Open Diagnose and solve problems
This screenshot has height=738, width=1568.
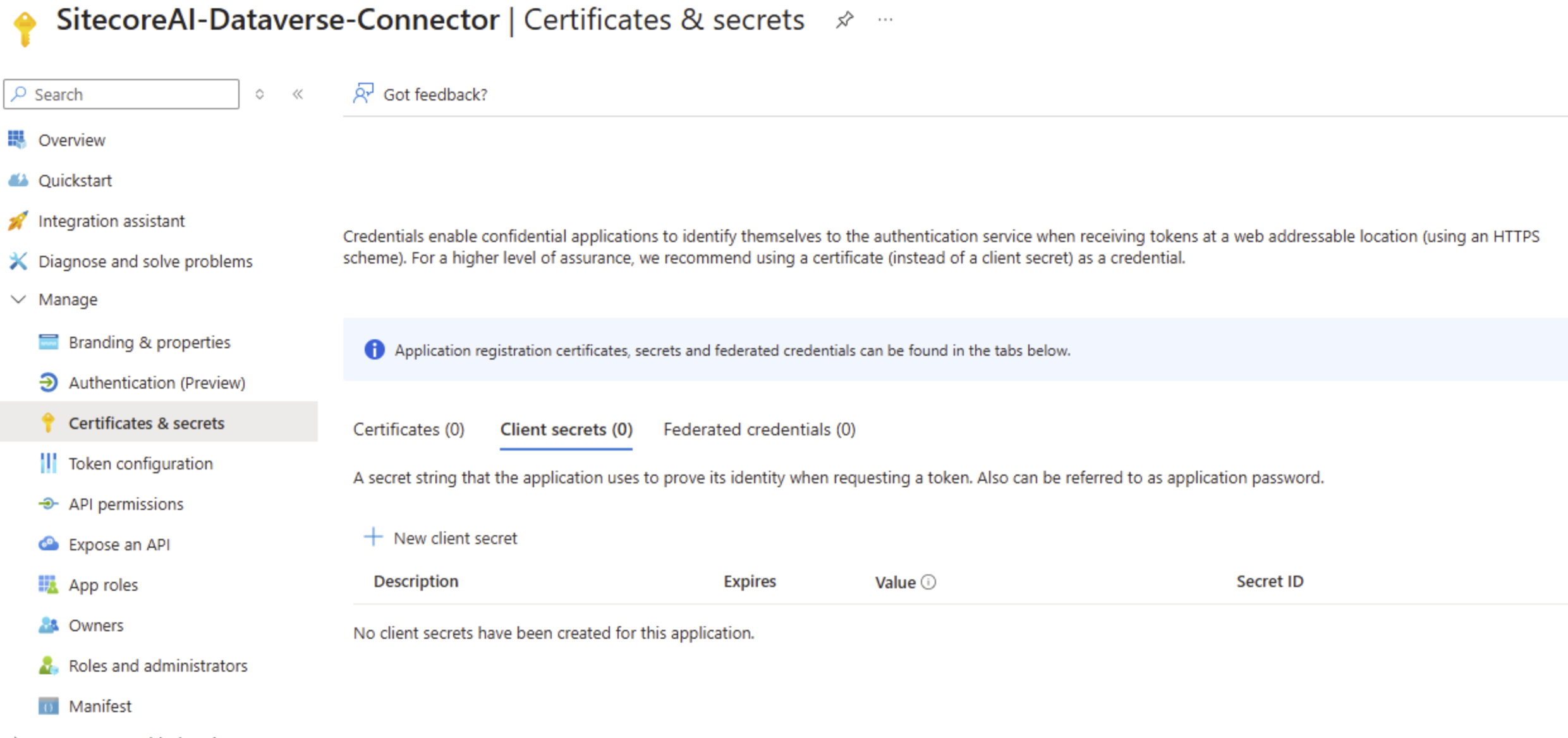(145, 261)
